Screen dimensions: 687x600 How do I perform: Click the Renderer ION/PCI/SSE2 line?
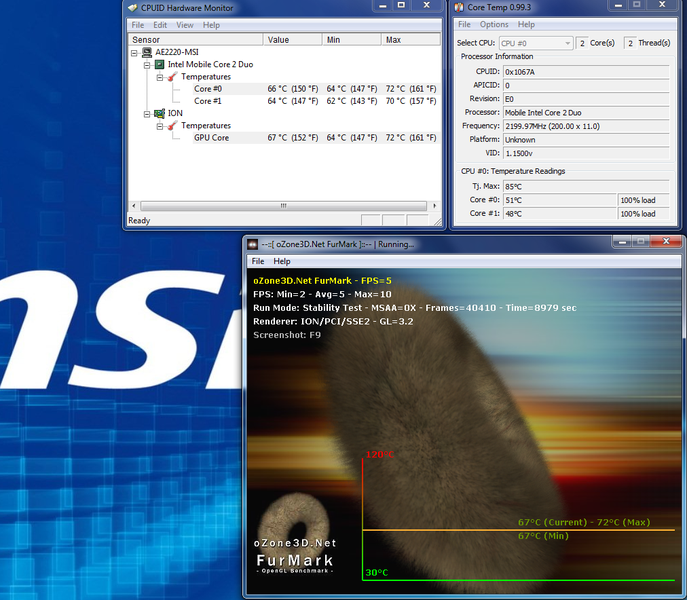pyautogui.click(x=333, y=321)
